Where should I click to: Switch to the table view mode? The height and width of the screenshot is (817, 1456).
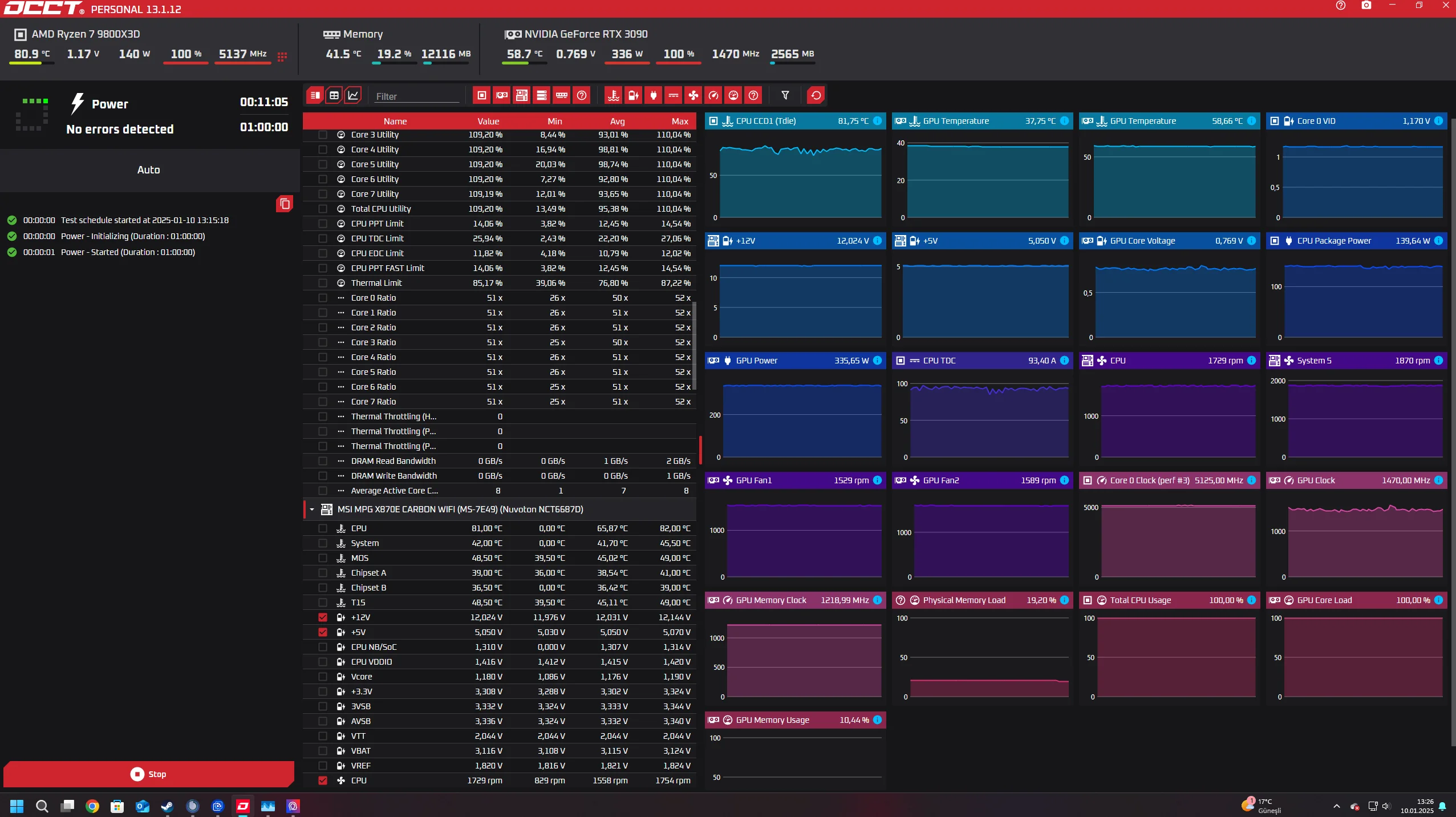[334, 96]
